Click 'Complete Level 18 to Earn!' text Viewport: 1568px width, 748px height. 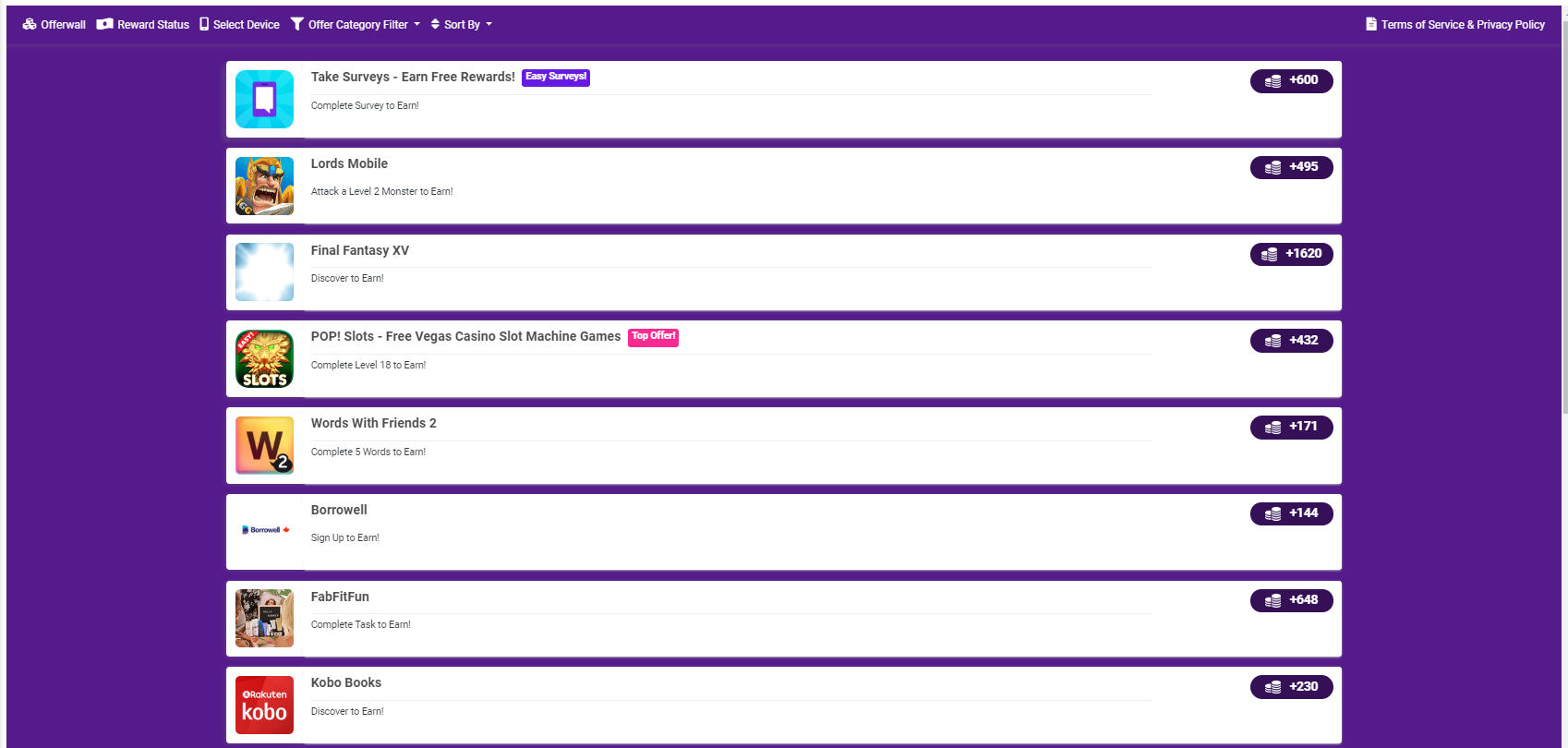pos(368,365)
